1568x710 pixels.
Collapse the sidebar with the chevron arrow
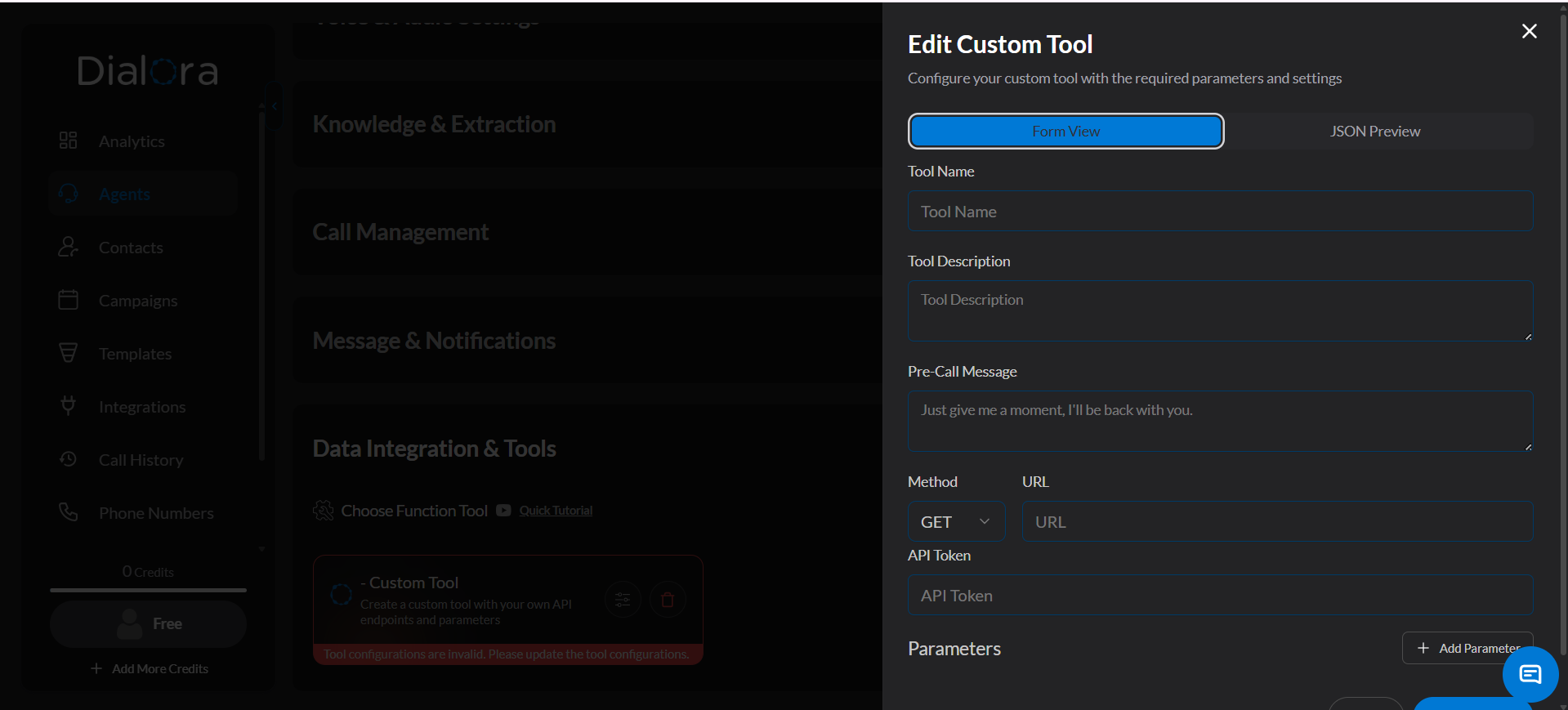tap(274, 106)
